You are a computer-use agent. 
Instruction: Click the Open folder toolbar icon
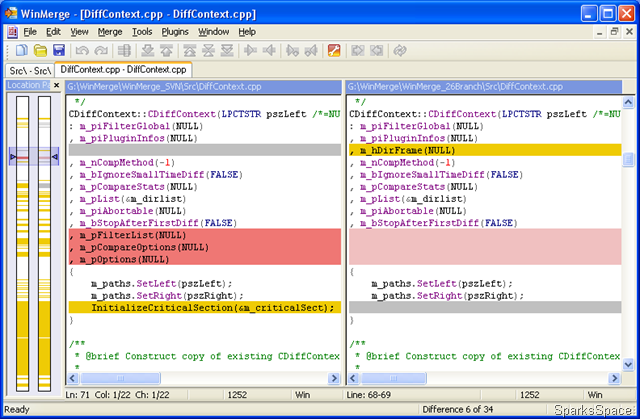pos(40,50)
